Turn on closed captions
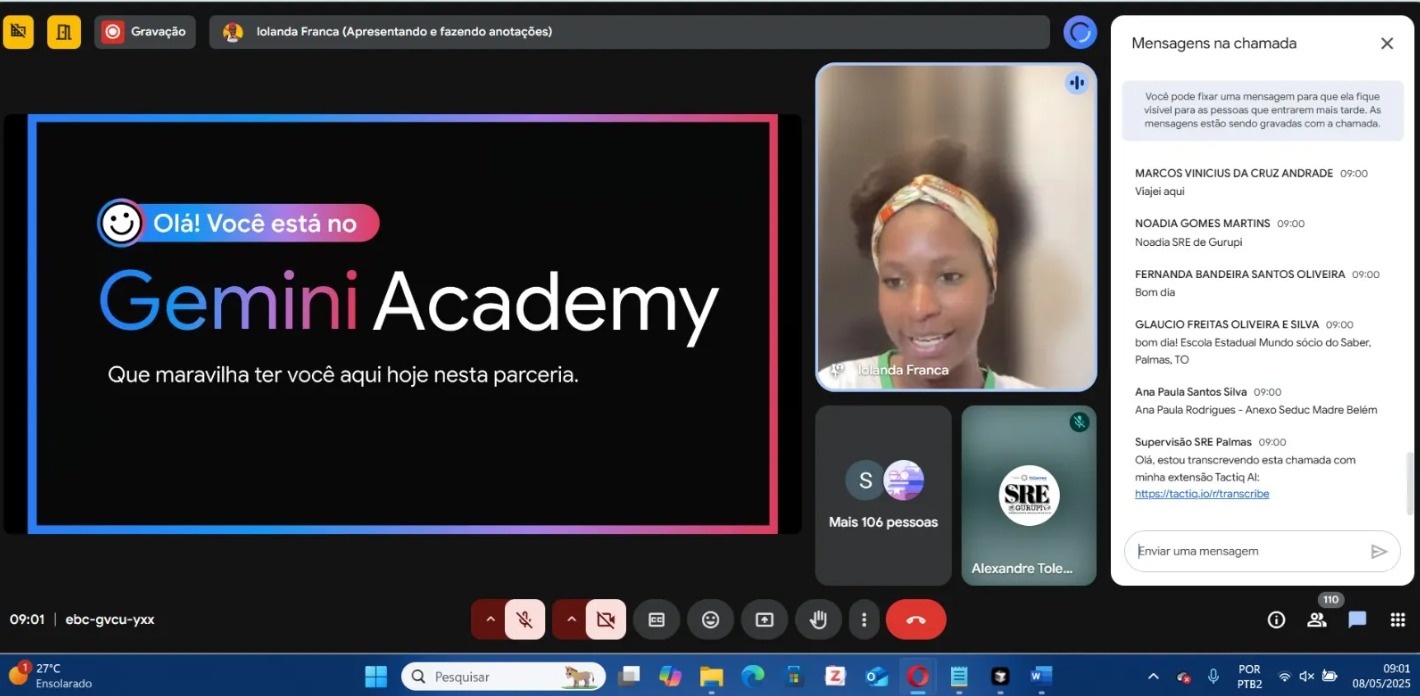Screen dimensions: 1420x696 pyautogui.click(x=657, y=620)
